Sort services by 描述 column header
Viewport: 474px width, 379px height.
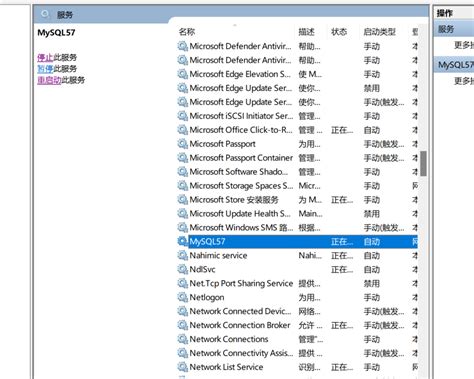(x=306, y=32)
